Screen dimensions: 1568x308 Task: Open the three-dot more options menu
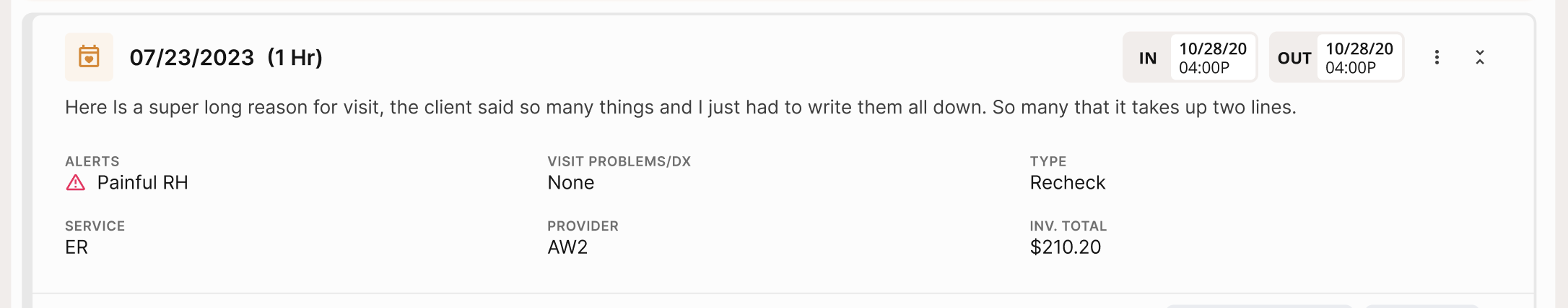1437,57
